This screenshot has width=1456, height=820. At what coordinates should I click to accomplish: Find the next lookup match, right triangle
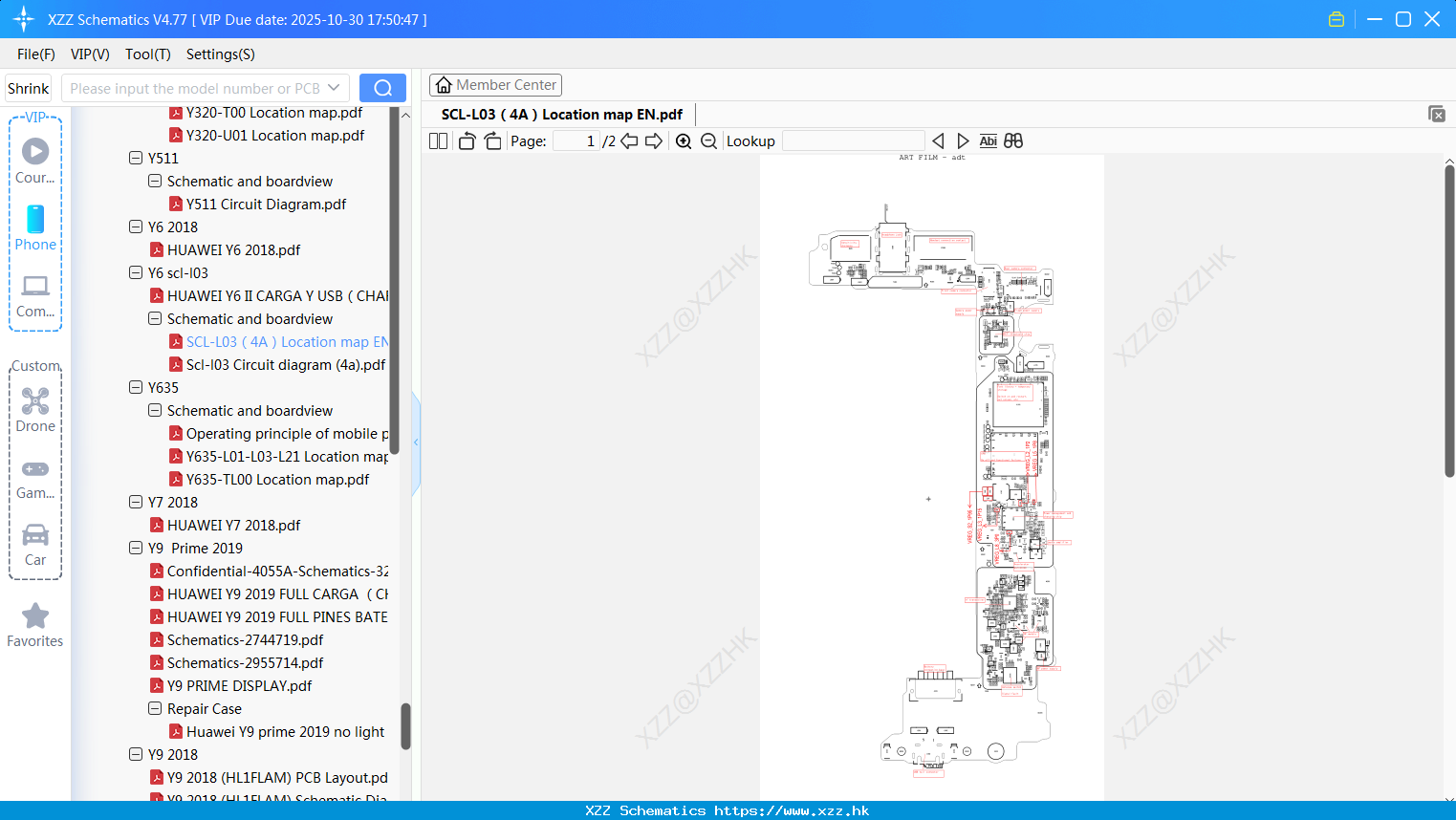pos(963,141)
